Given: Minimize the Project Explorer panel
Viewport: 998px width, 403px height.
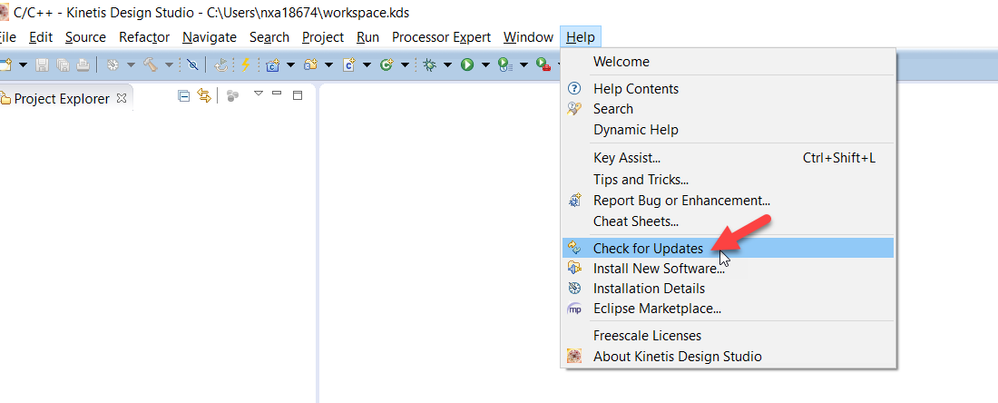Looking at the screenshot, I should (x=277, y=94).
